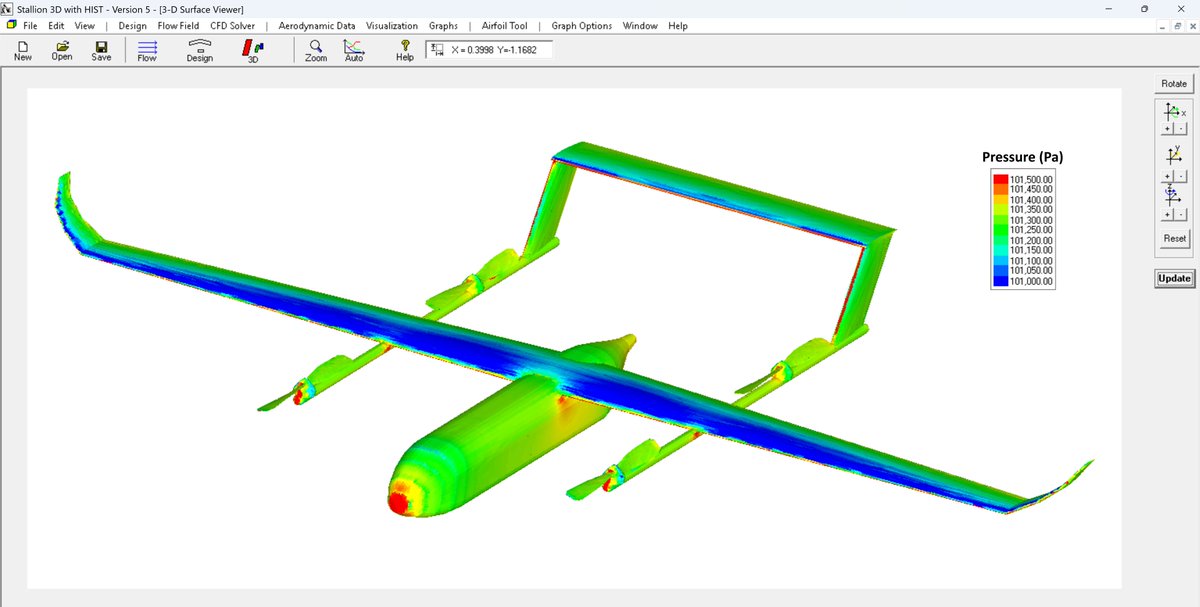Open the Design view icon
Screen dimensions: 1200x607
[x=199, y=48]
